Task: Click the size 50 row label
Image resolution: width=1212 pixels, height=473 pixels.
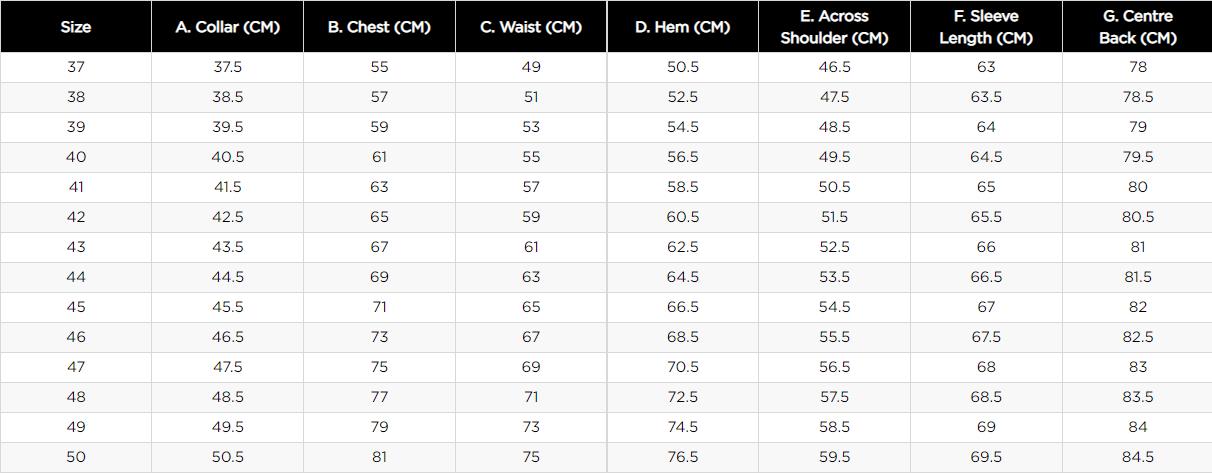Action: 76,457
